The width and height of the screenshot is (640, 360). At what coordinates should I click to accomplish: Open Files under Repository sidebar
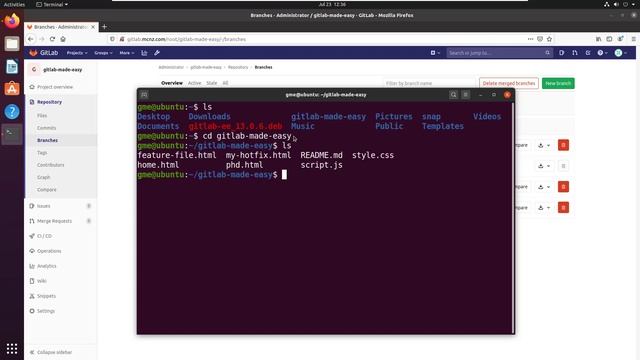(42, 116)
